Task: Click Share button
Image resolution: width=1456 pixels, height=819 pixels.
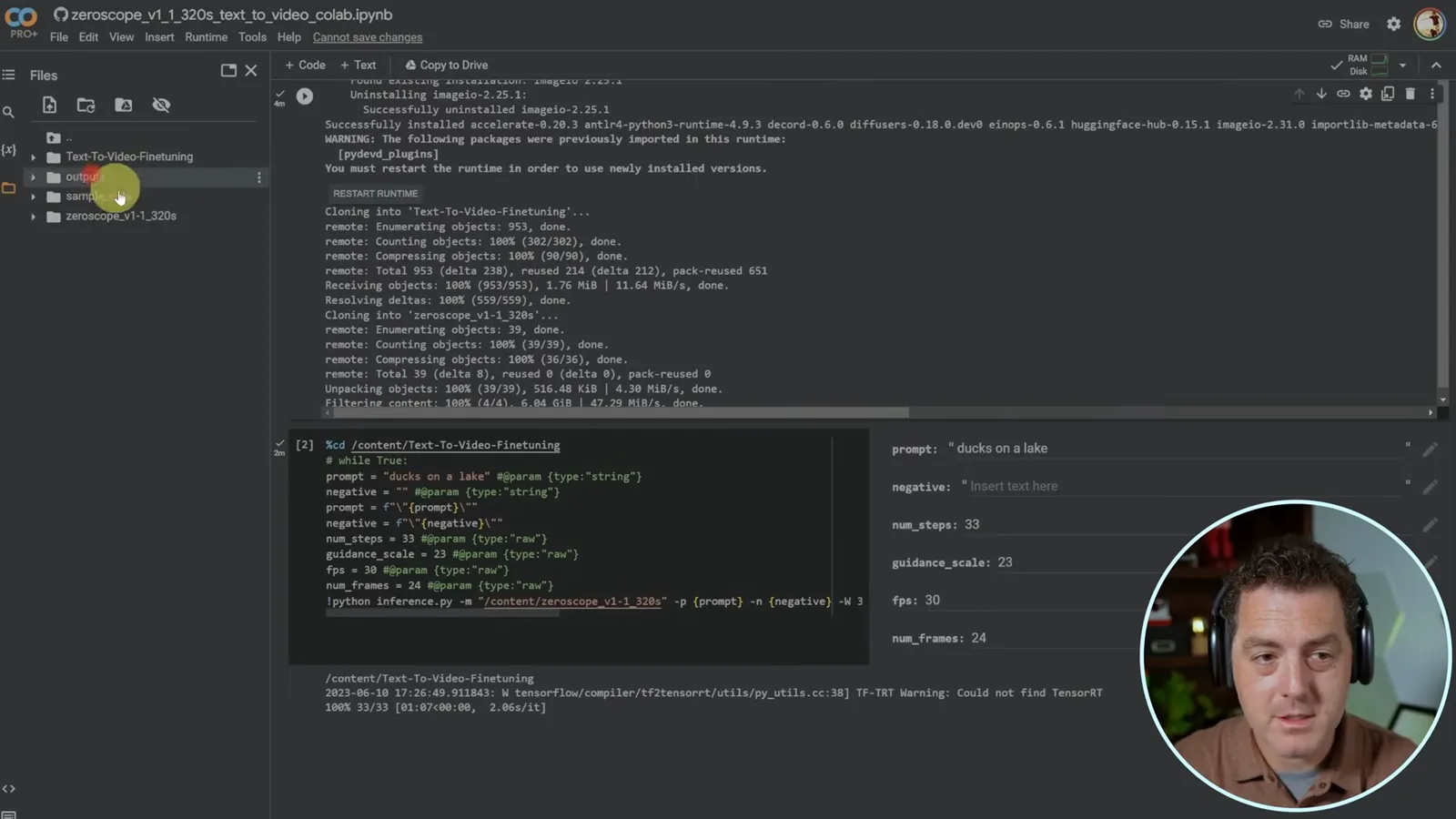Action: (x=1344, y=24)
